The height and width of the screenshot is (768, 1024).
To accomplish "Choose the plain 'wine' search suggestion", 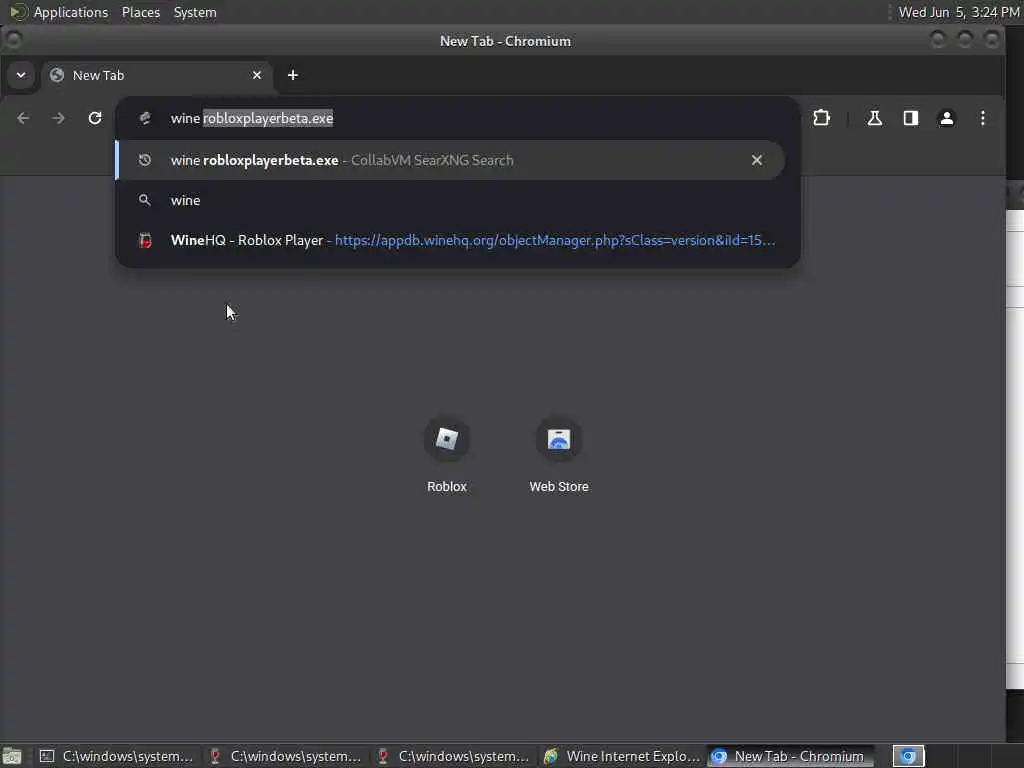I will 450,200.
